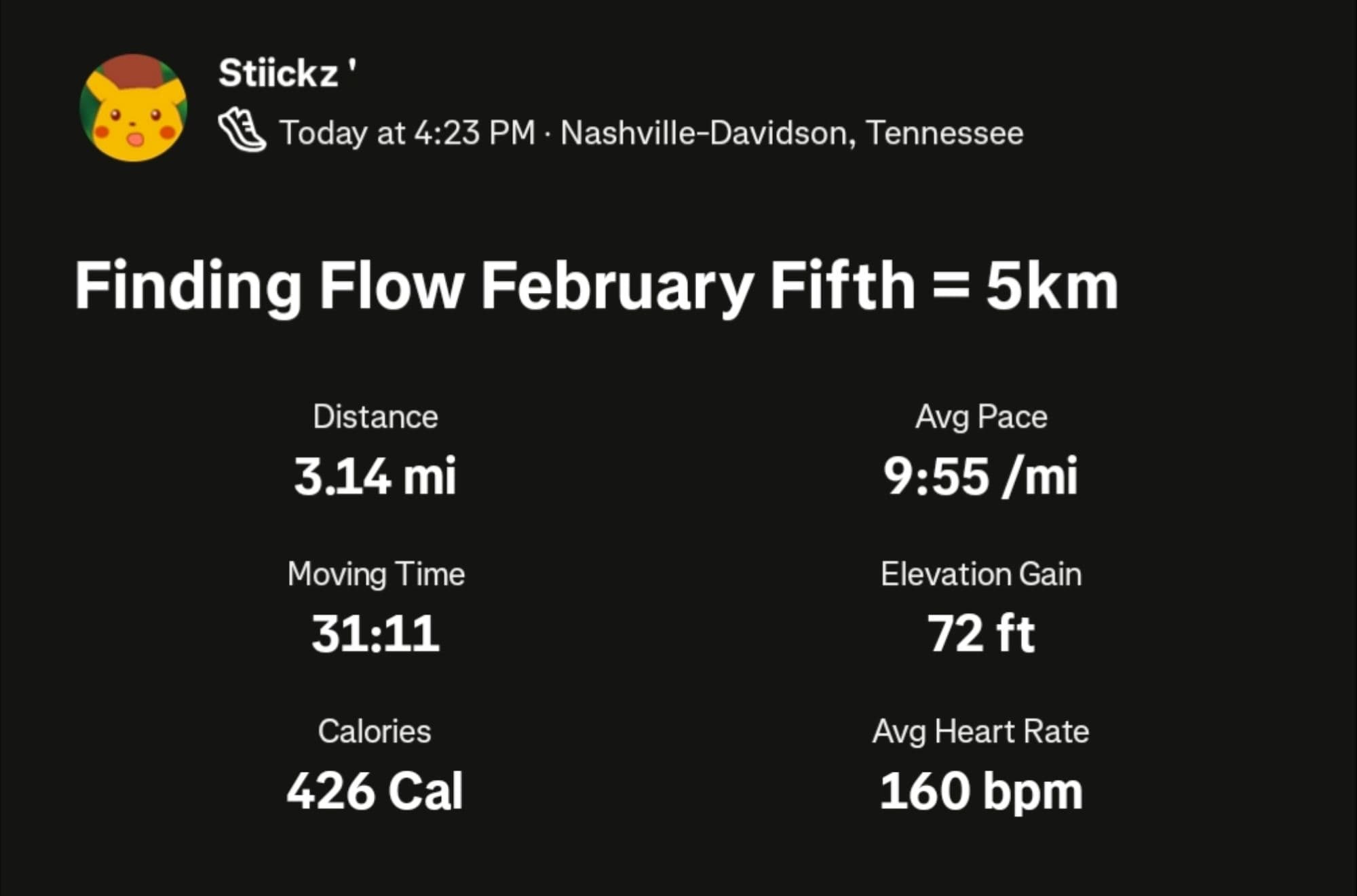Click the Avg Pace stat label
The width and height of the screenshot is (1357, 896).
(x=981, y=416)
